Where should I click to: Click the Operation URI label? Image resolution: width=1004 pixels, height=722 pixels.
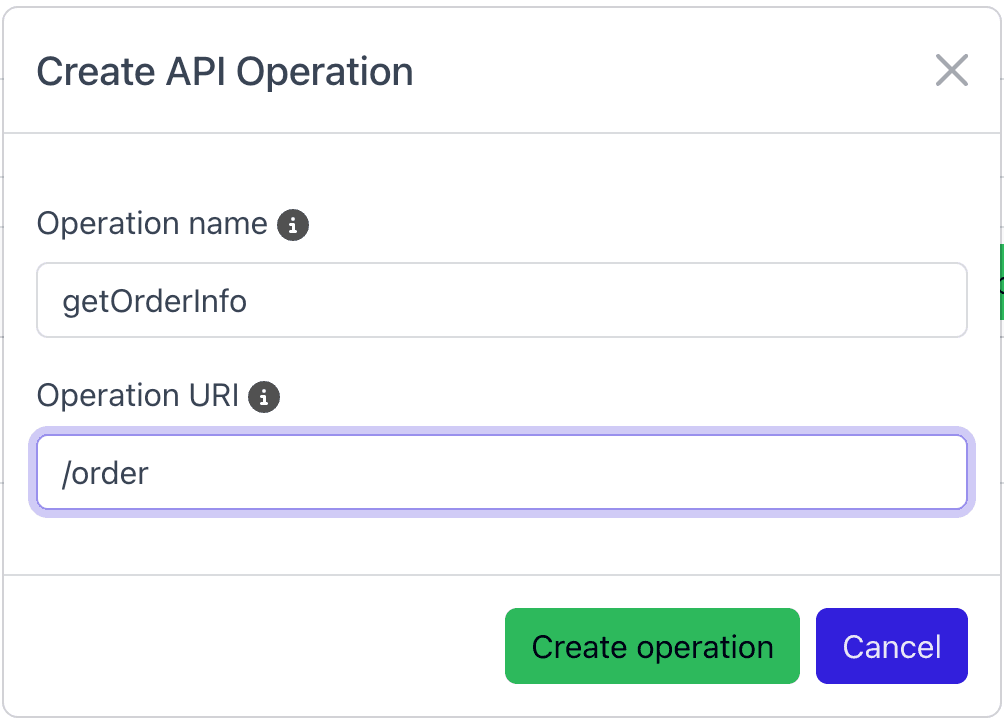tap(137, 395)
